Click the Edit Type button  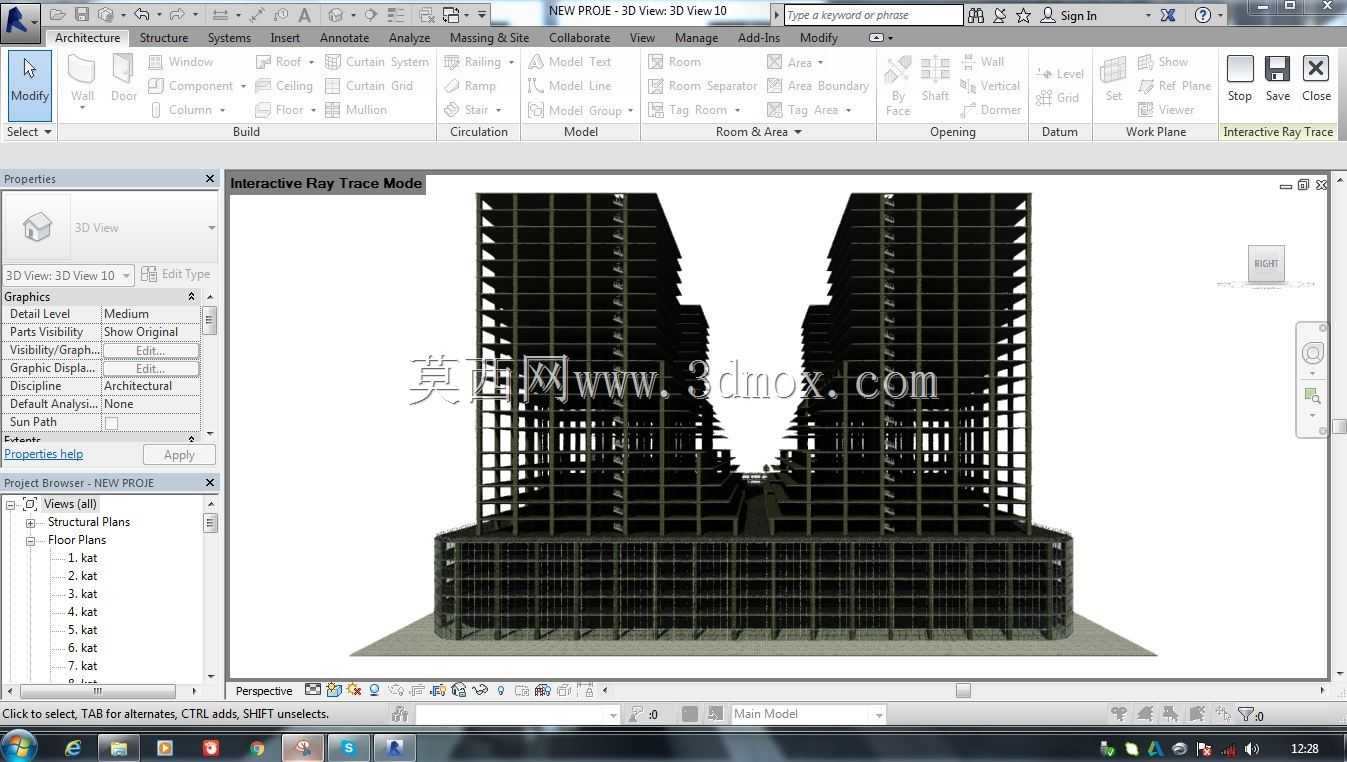point(176,274)
